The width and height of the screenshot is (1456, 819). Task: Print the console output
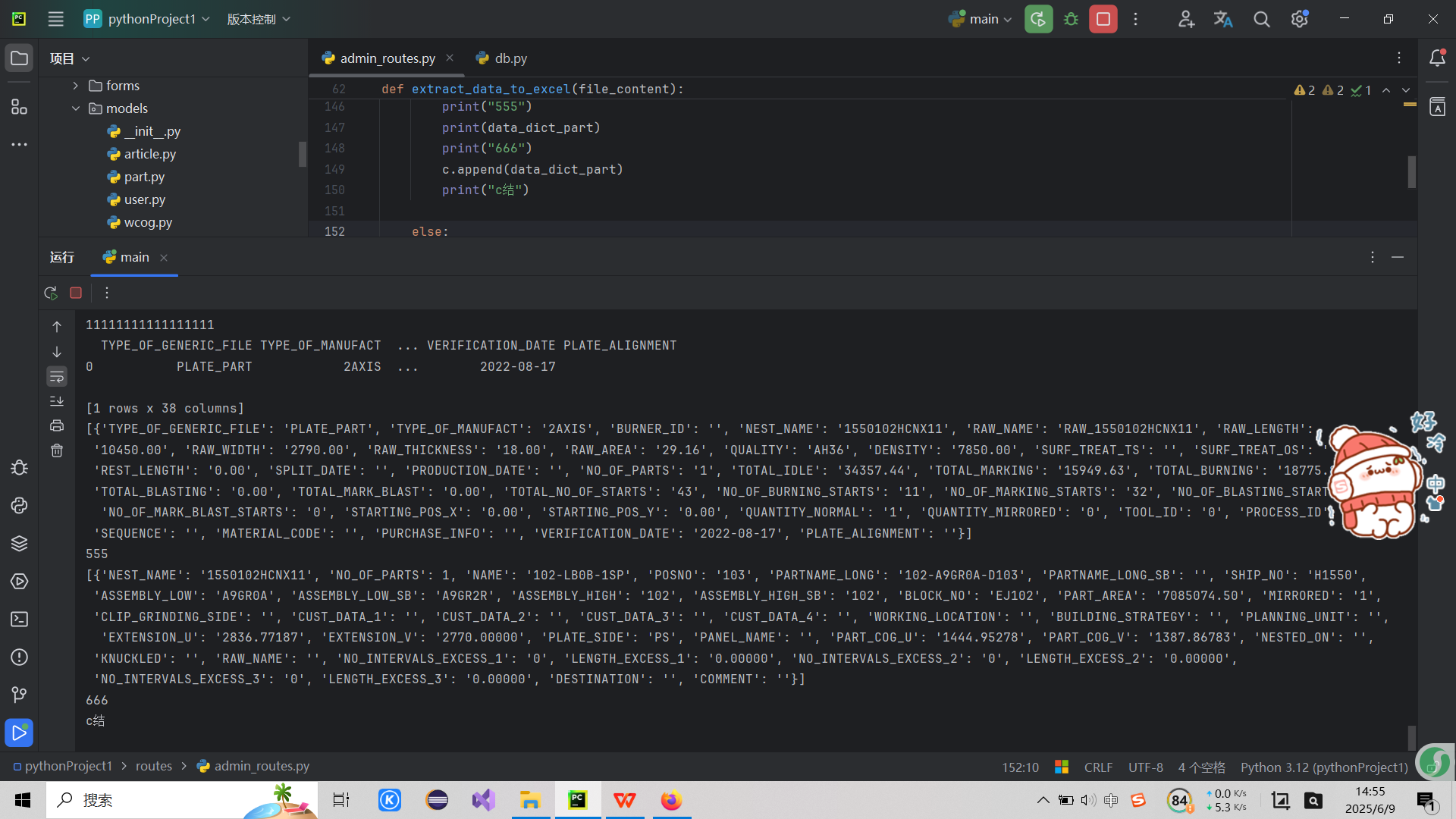tap(57, 425)
